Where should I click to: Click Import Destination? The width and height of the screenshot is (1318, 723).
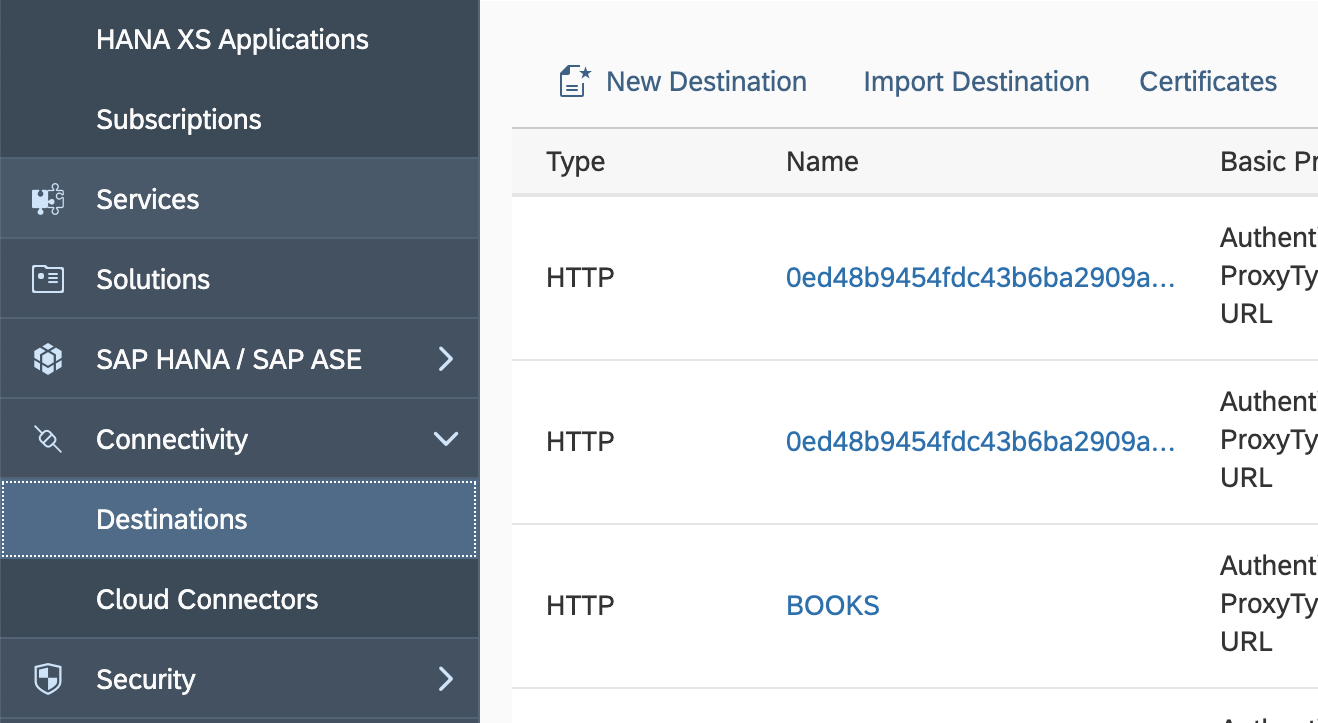[976, 81]
